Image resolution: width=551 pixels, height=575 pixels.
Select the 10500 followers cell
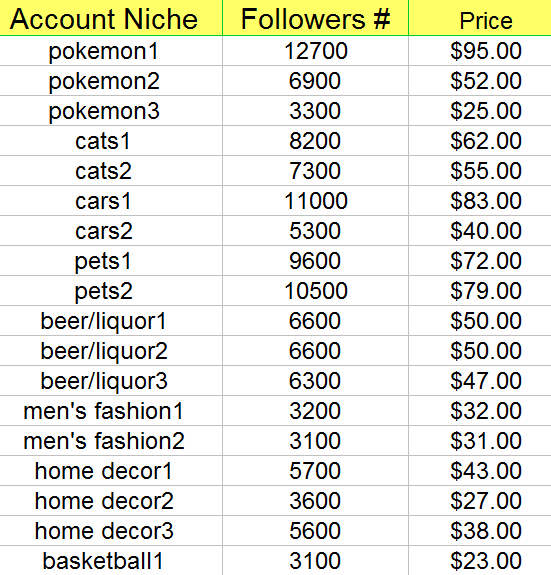pyautogui.click(x=315, y=291)
